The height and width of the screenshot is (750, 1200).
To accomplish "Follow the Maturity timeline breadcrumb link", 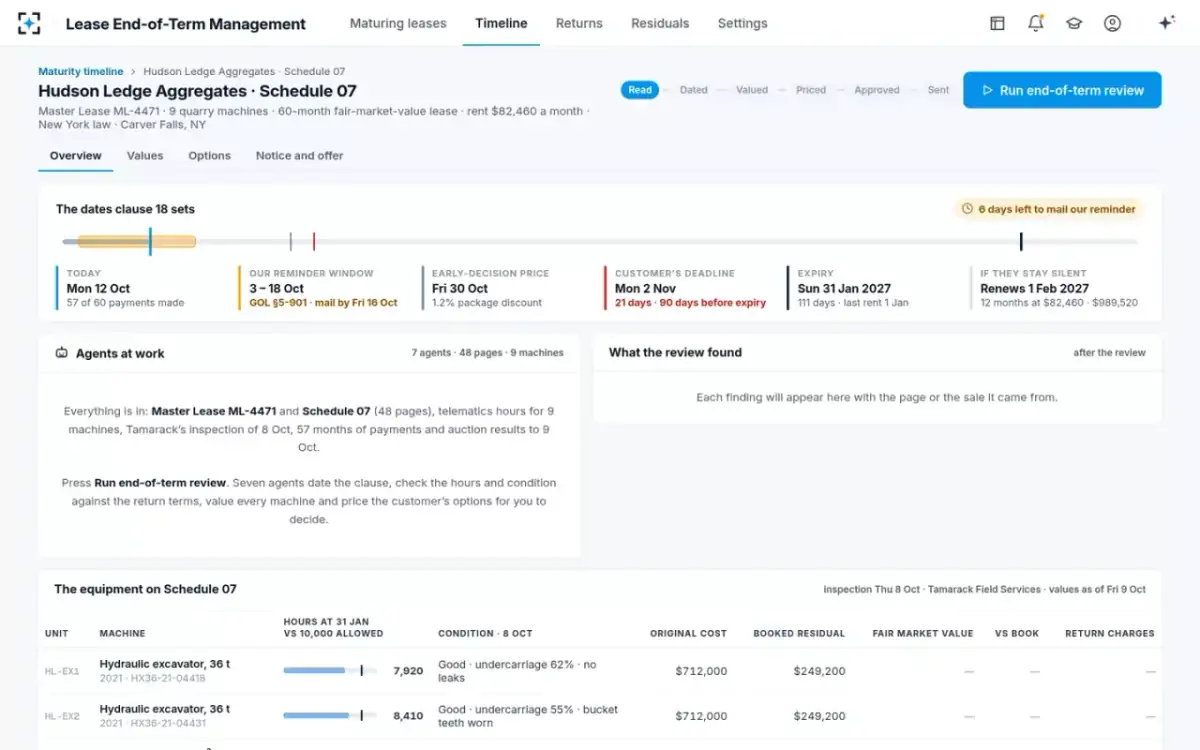I will pyautogui.click(x=81, y=72).
